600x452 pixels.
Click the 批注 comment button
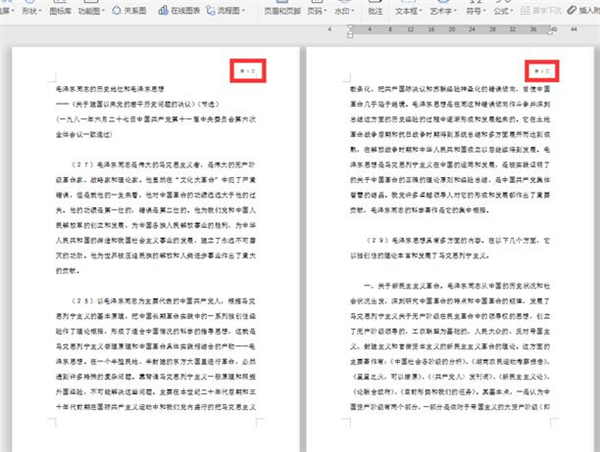pos(375,11)
